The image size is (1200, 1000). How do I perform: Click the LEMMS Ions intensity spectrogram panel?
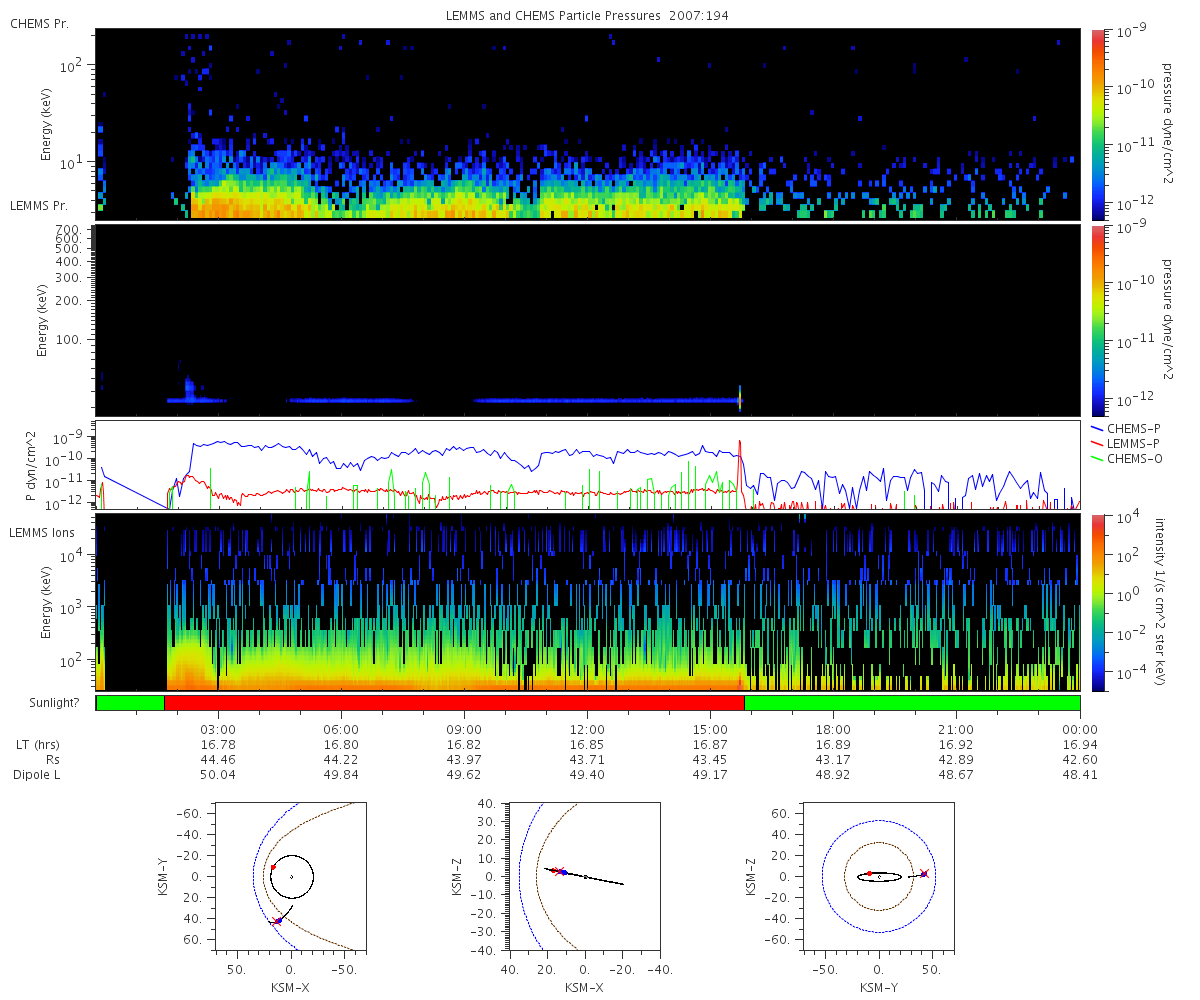pos(588,603)
